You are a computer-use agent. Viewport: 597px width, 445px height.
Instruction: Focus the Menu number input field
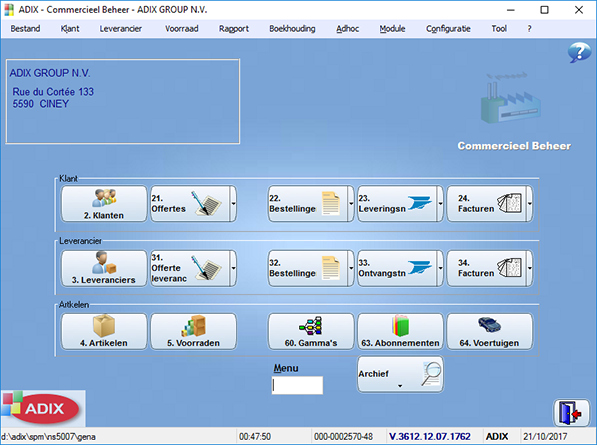[x=297, y=385]
